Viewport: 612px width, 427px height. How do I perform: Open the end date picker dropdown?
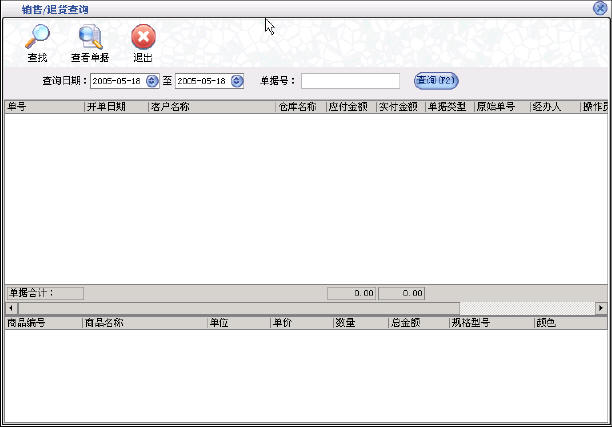pos(236,81)
